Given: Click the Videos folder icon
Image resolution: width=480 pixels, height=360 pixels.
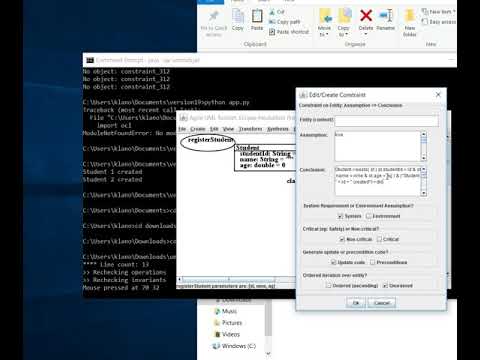Looking at the screenshot, I should (x=217, y=334).
